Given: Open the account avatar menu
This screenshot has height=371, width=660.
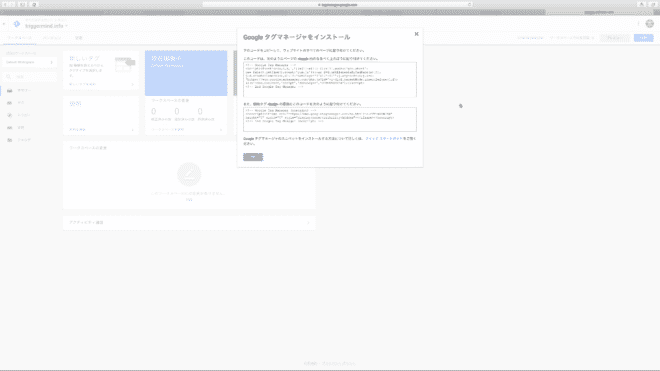Looking at the screenshot, I should [x=650, y=24].
